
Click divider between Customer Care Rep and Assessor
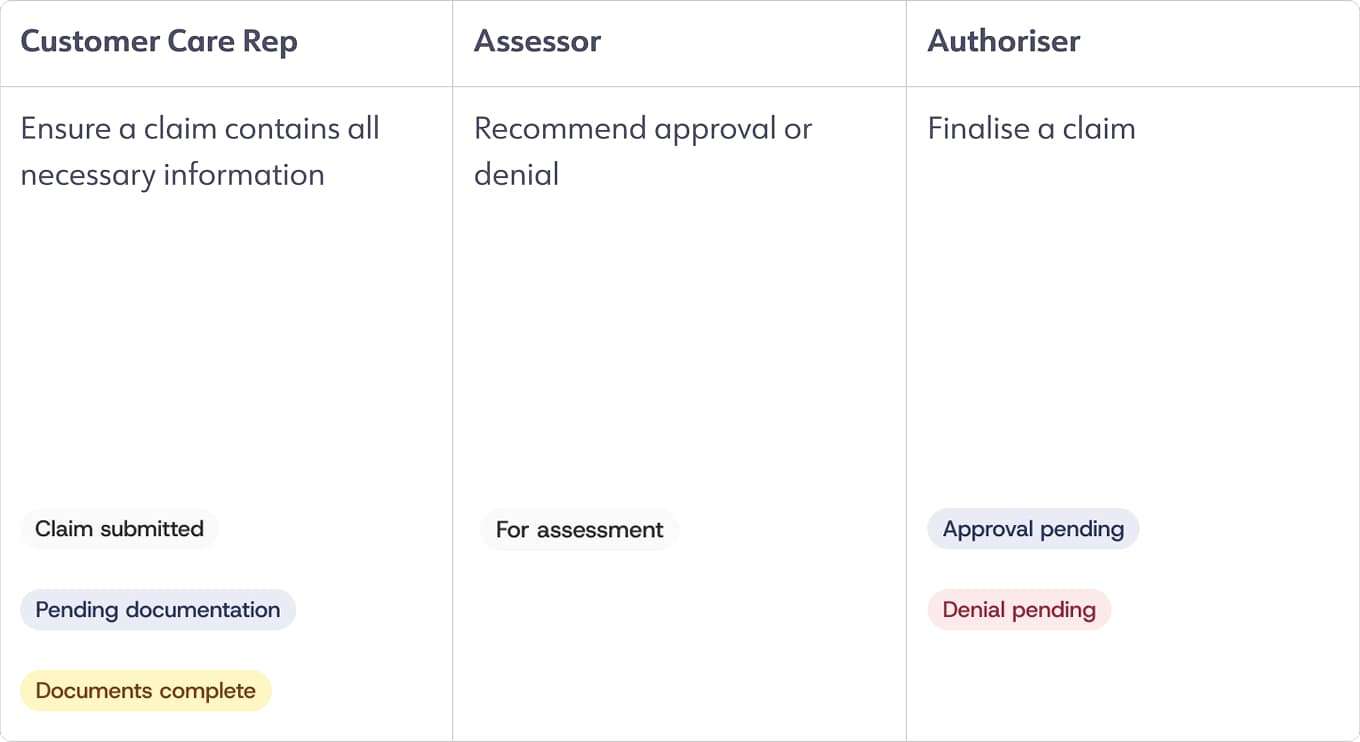click(x=453, y=400)
